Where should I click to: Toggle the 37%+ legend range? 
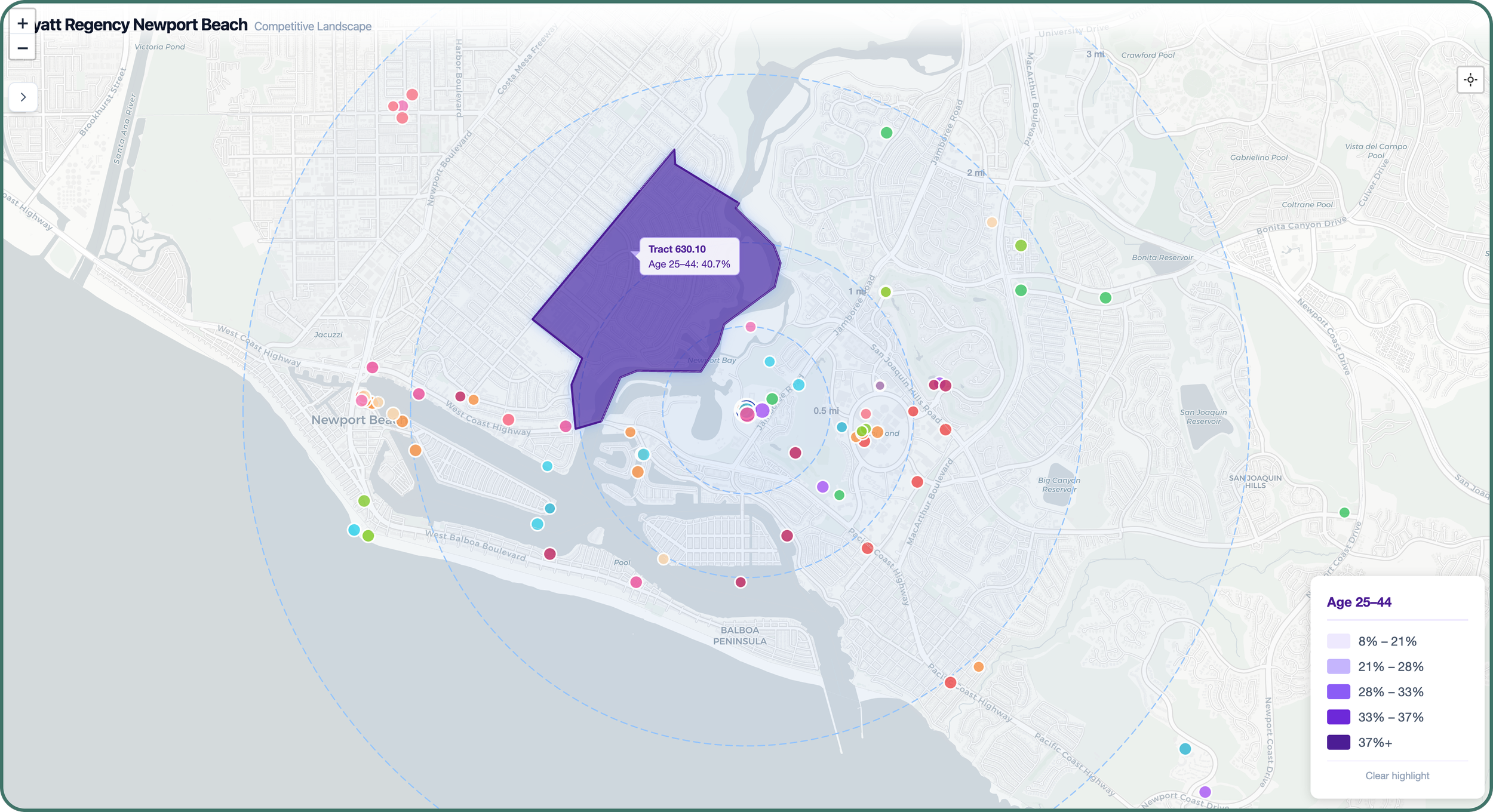1374,743
